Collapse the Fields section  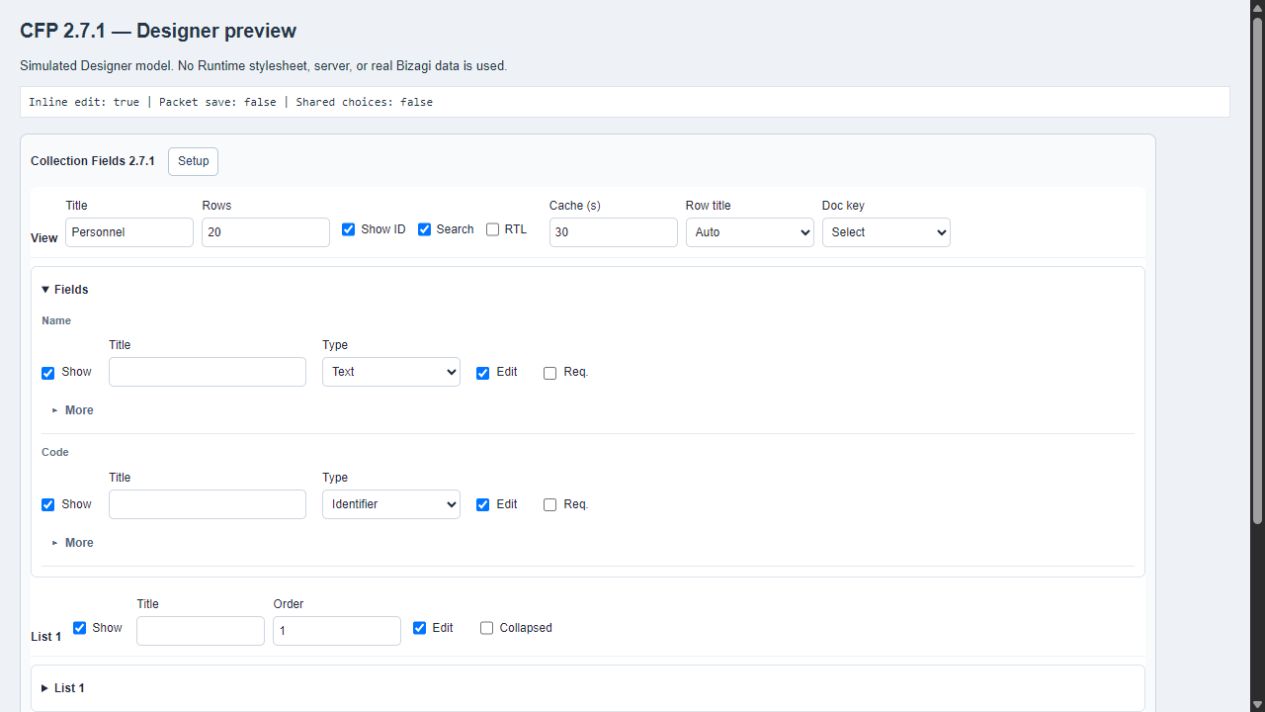click(65, 290)
